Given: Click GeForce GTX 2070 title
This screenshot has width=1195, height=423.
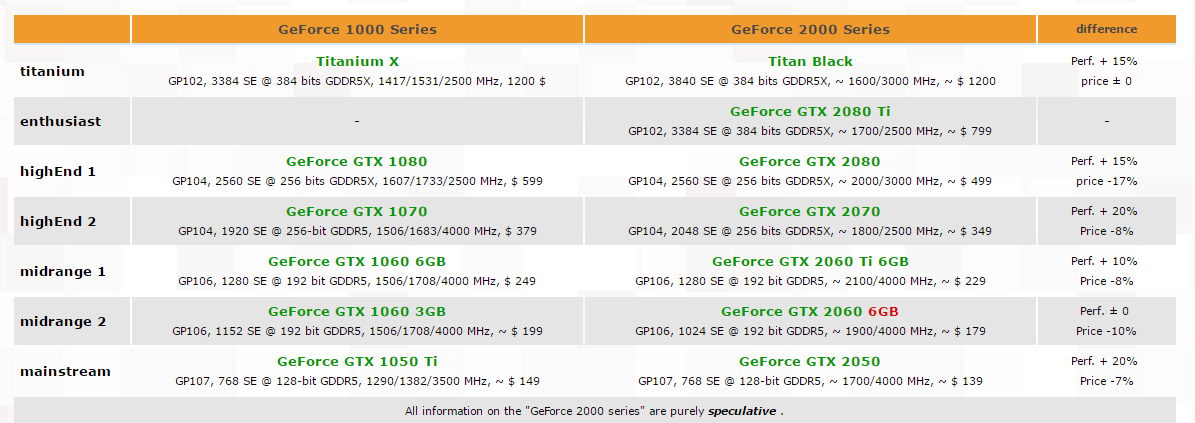Looking at the screenshot, I should [x=809, y=211].
